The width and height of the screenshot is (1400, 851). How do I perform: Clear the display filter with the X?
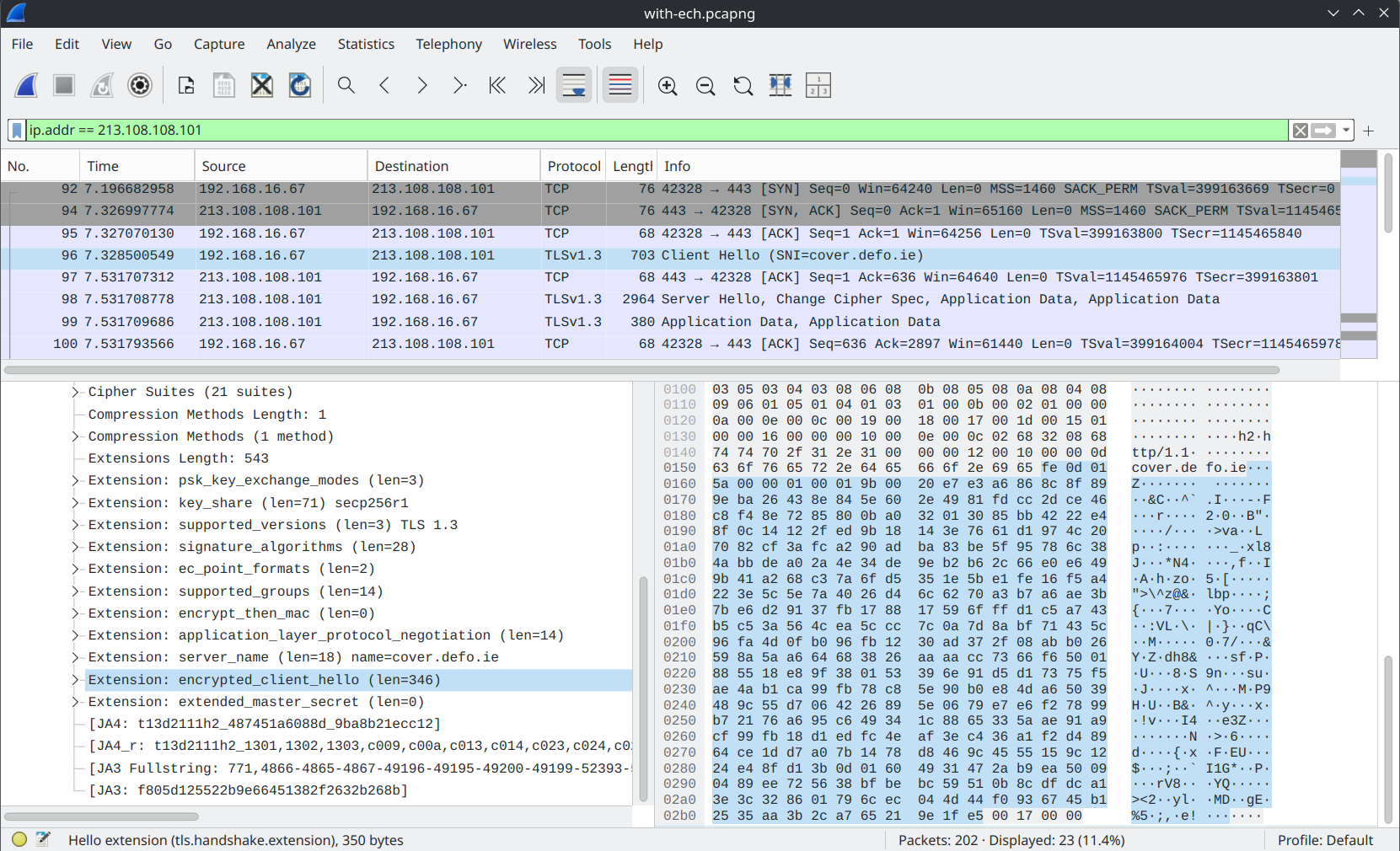click(x=1299, y=130)
